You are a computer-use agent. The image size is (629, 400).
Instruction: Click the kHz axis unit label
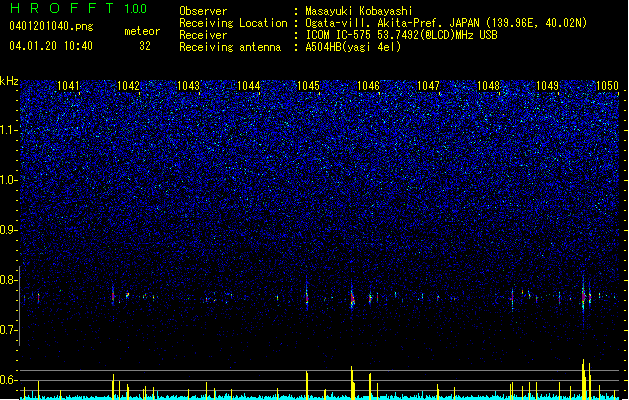[x=9, y=81]
